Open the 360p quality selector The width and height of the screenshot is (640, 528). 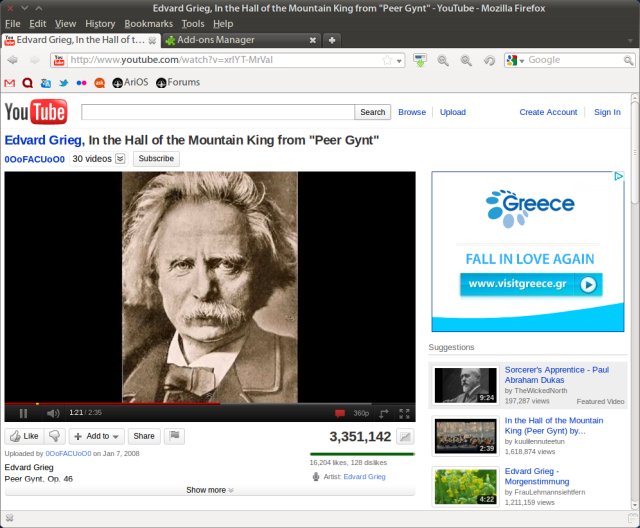(x=361, y=413)
